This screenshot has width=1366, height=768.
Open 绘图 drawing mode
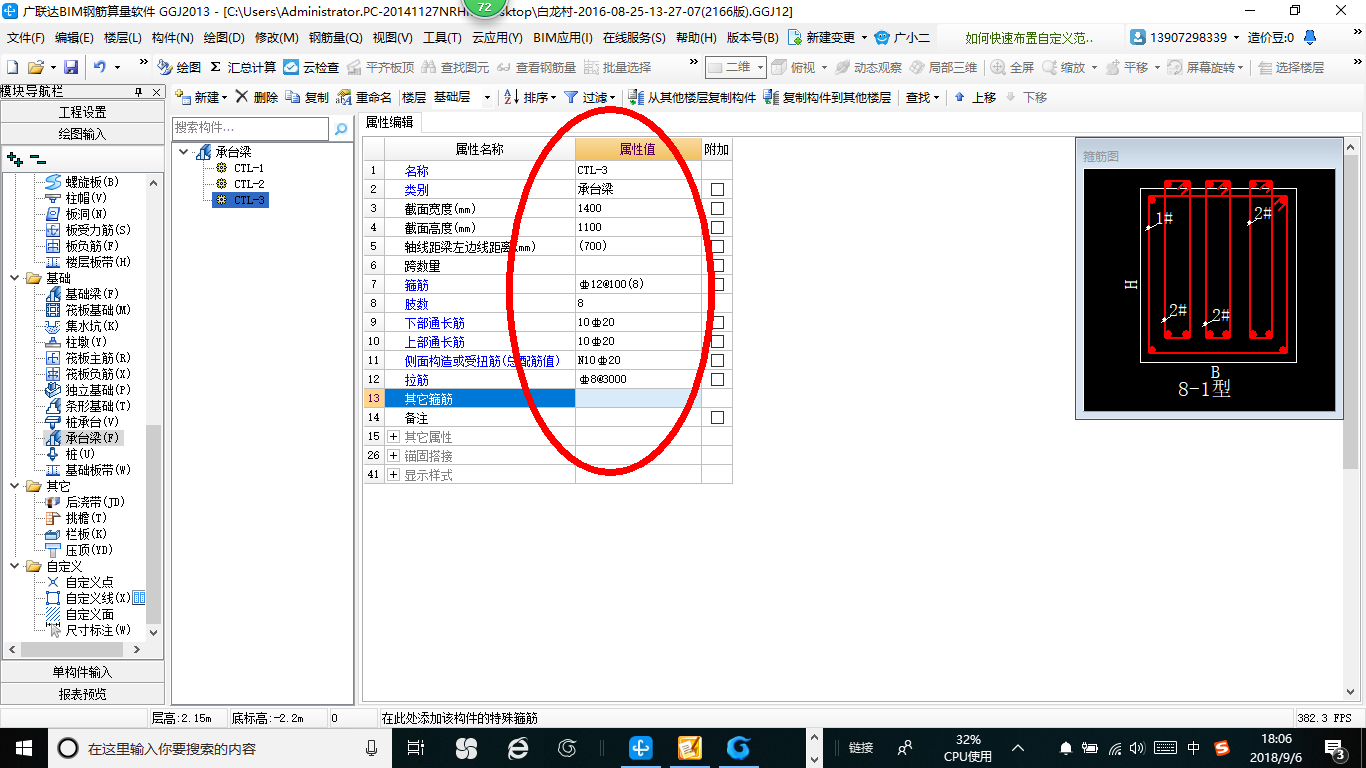(x=179, y=67)
